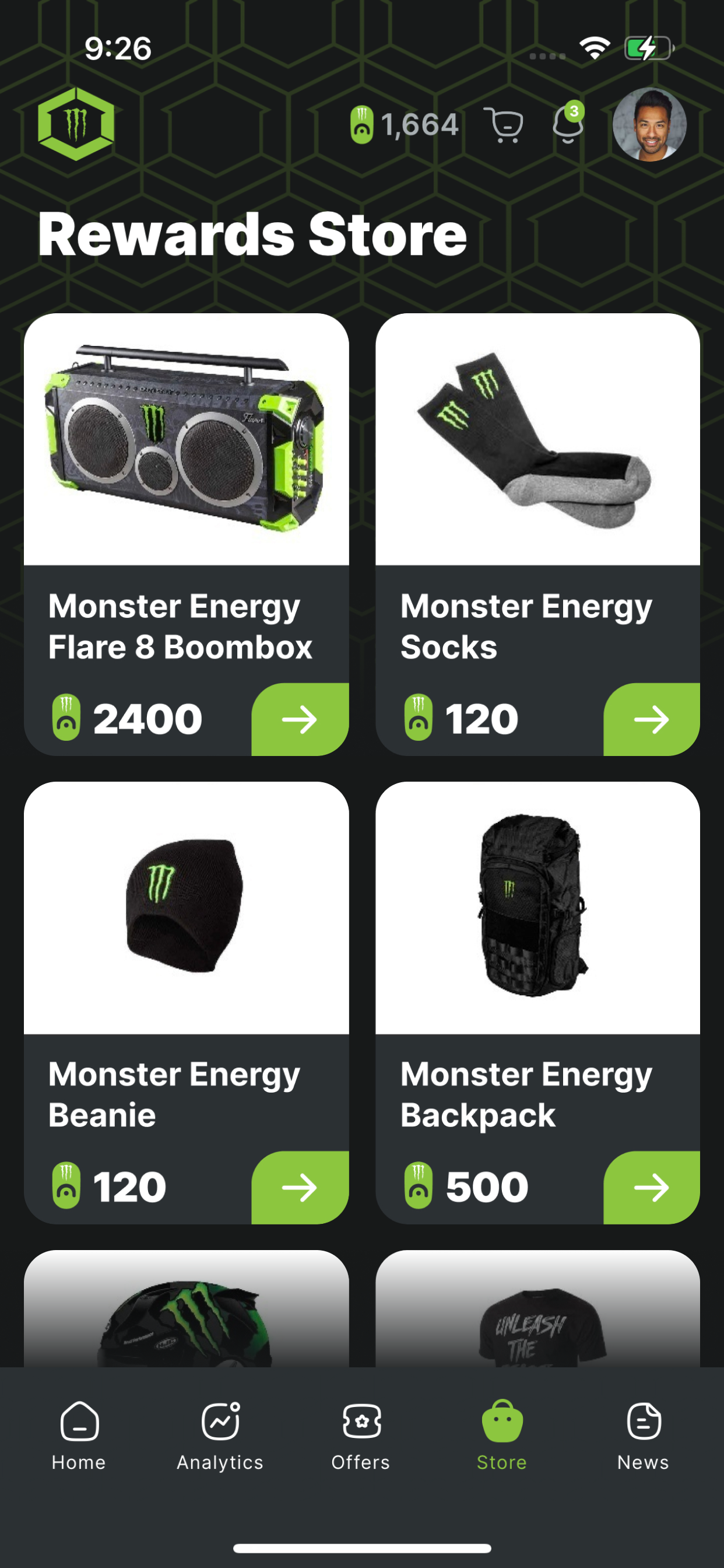
Task: Open the Offers tab
Action: [361, 1437]
